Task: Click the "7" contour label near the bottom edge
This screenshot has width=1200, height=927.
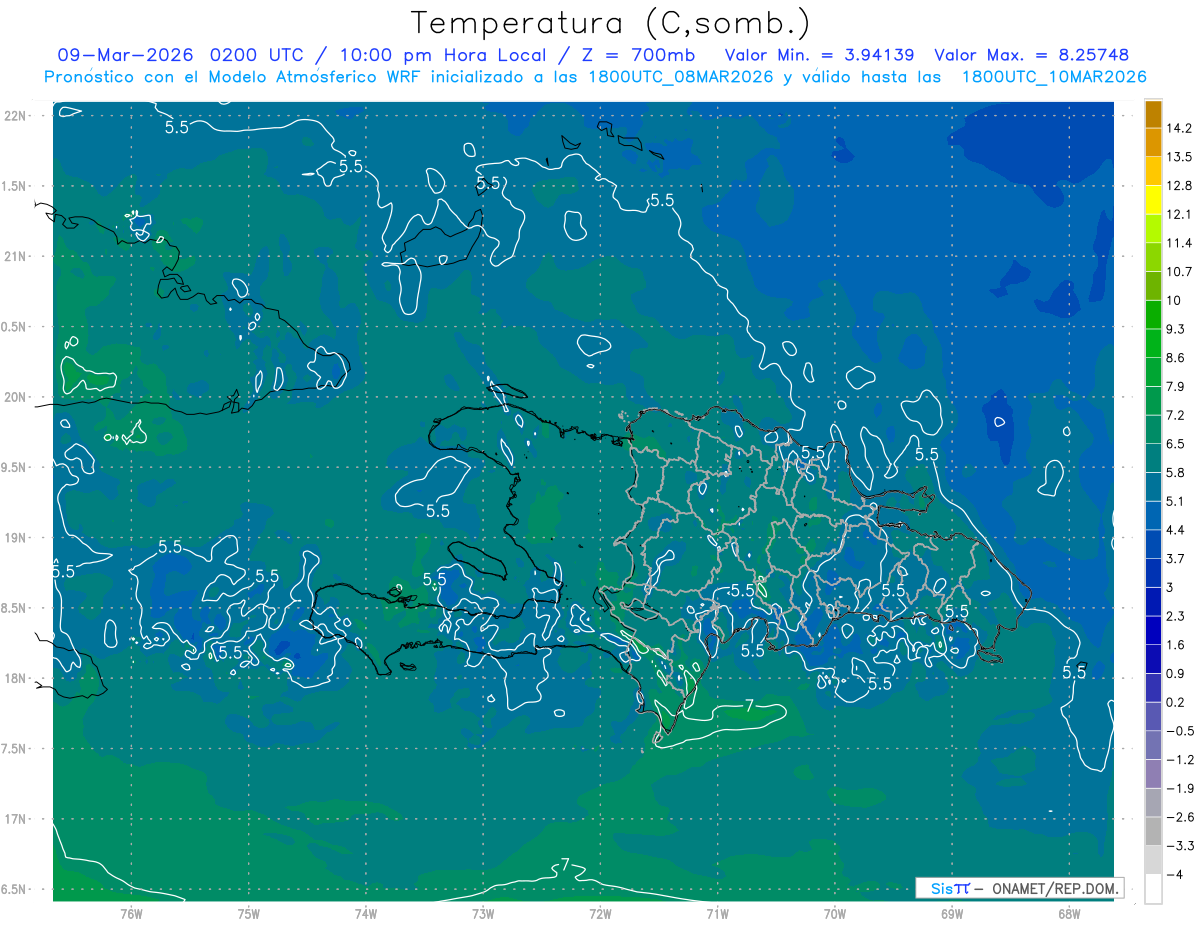Action: point(565,865)
